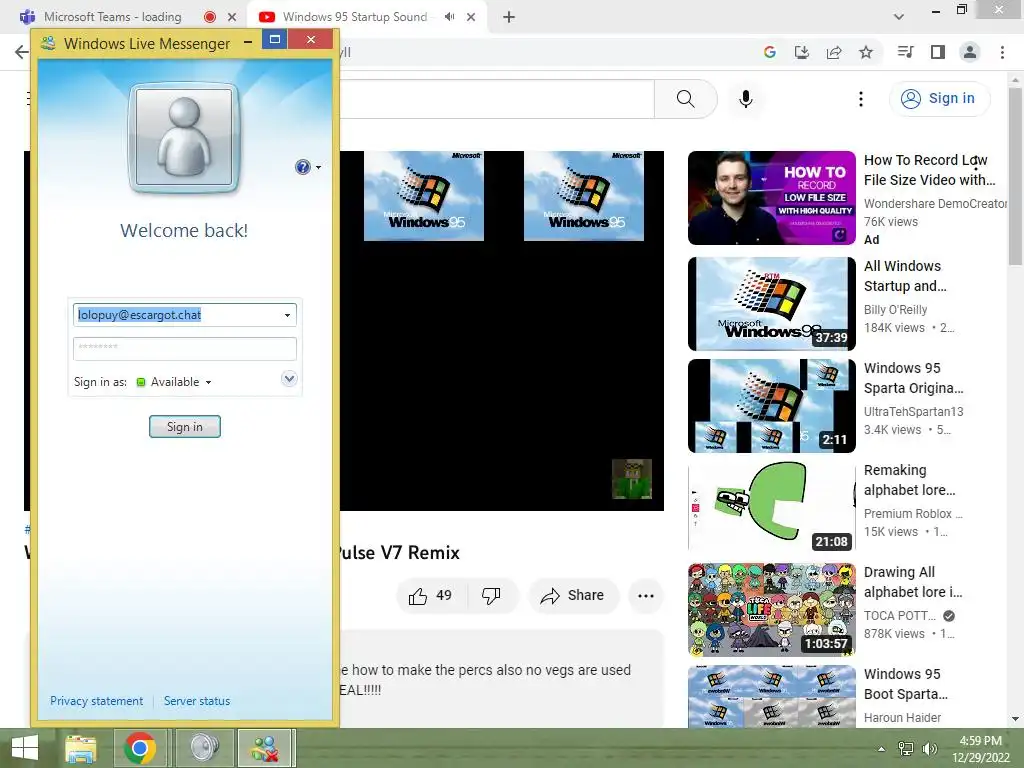Viewport: 1024px width, 768px height.
Task: Click Wondershare DemoCreator channel name
Action: point(935,204)
